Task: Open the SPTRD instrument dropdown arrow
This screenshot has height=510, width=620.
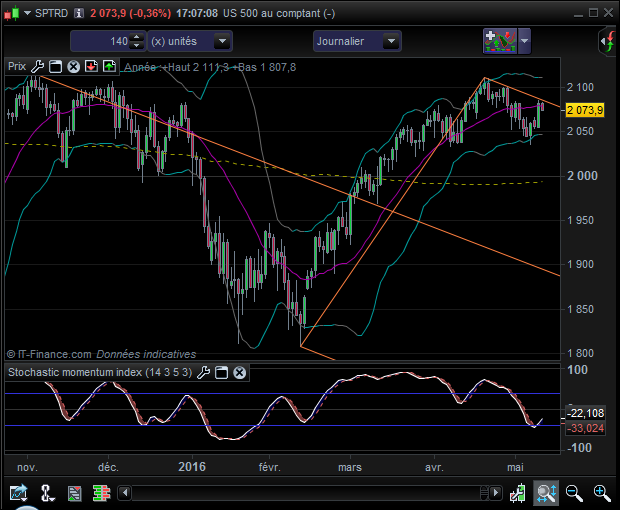Action: [x=27, y=13]
